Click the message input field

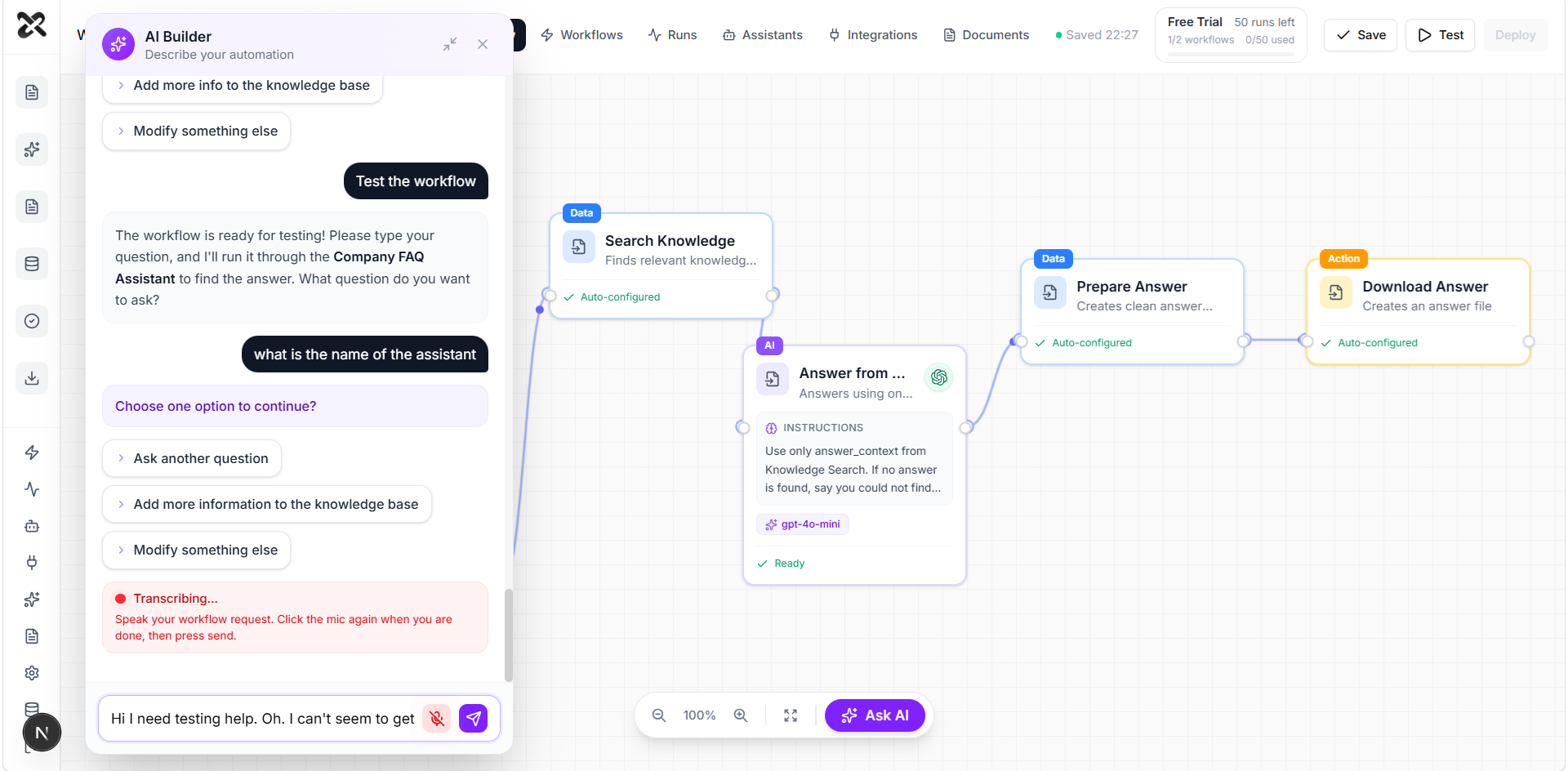(x=263, y=719)
